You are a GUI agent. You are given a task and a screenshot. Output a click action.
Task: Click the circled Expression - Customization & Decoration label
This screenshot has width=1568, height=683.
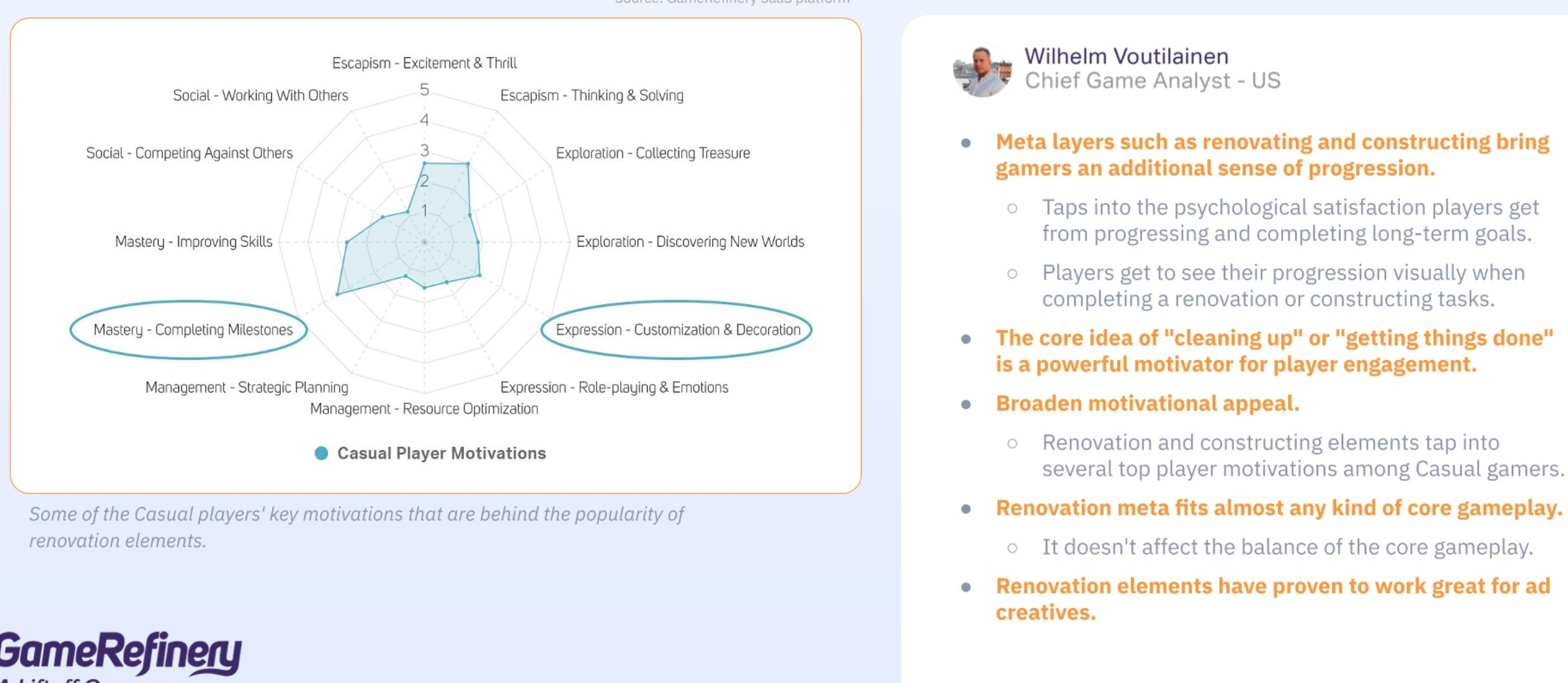678,330
